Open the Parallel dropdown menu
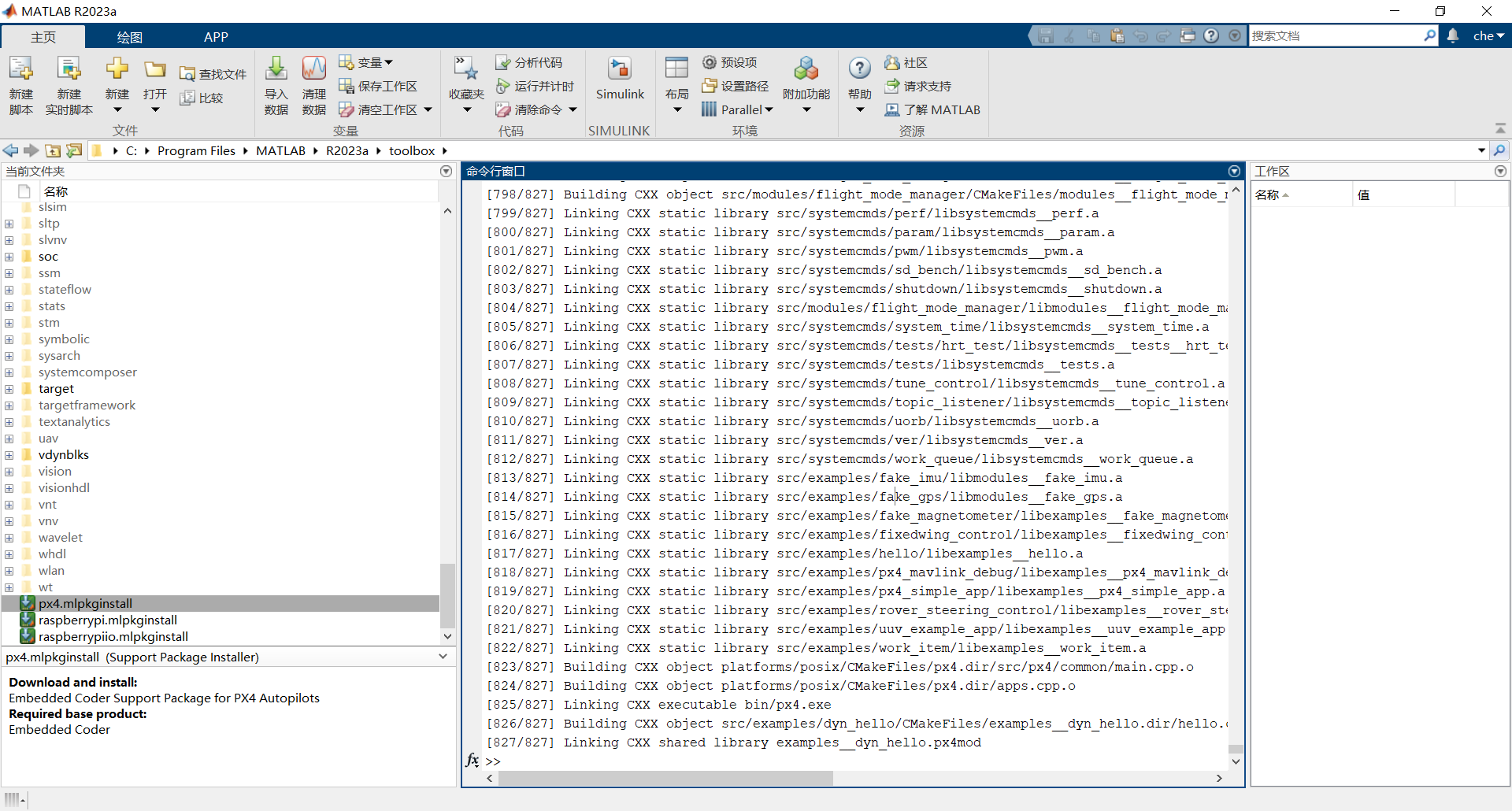The height and width of the screenshot is (811, 1512). pyautogui.click(x=769, y=110)
